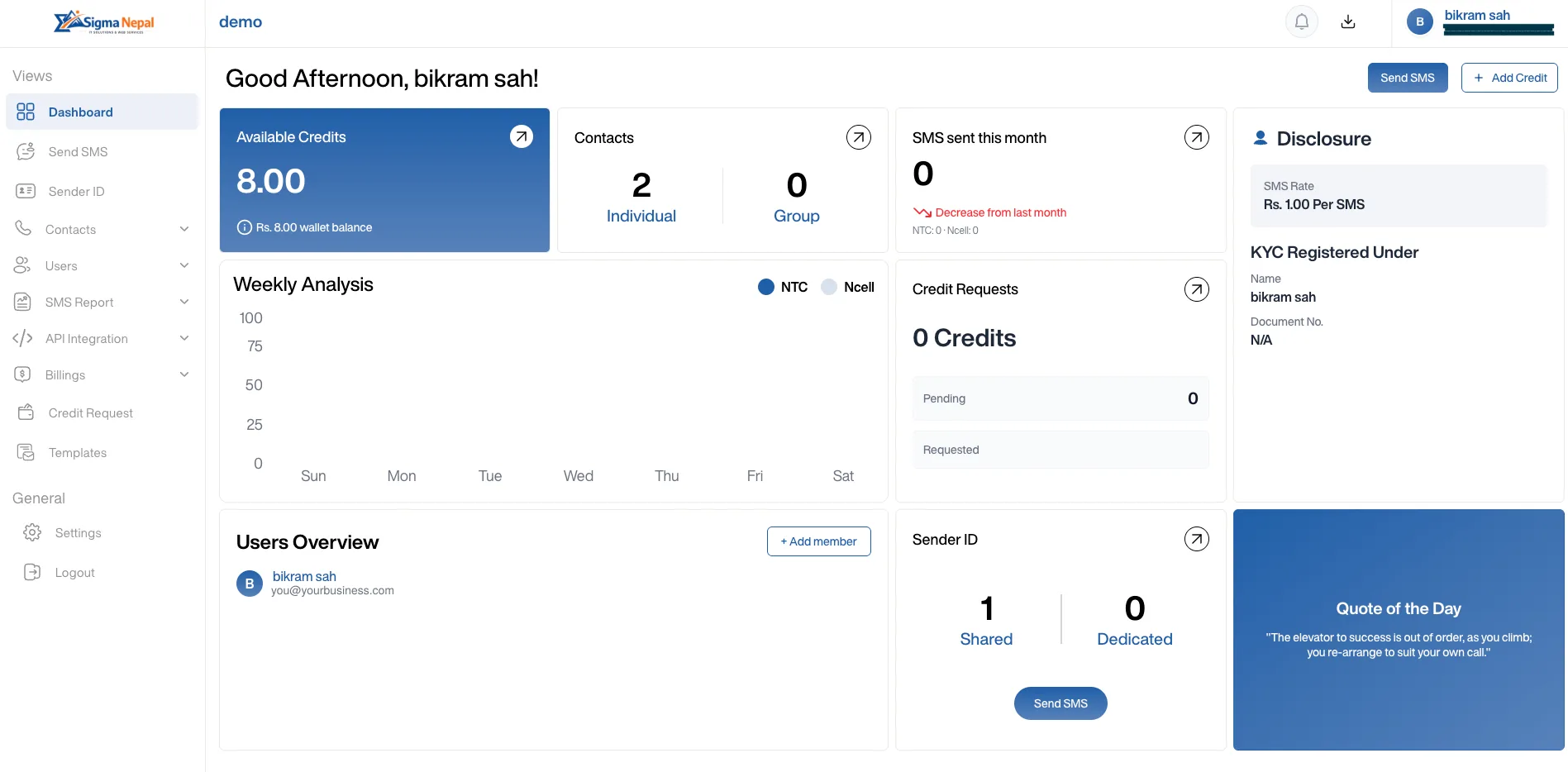The height and width of the screenshot is (772, 1568).
Task: Expand the Users menu chevron
Action: click(x=184, y=265)
